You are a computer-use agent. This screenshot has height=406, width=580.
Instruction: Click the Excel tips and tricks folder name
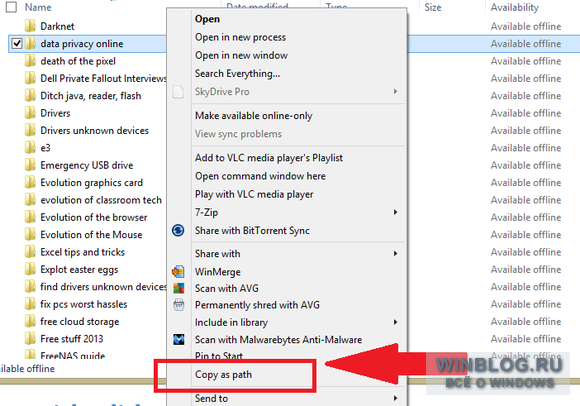click(82, 252)
